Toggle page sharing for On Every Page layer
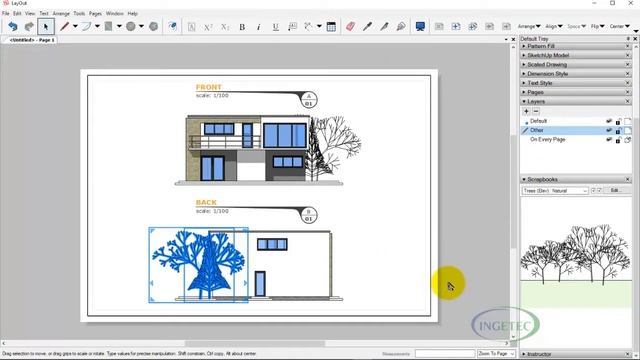Viewport: 640px width, 360px height. point(627,140)
